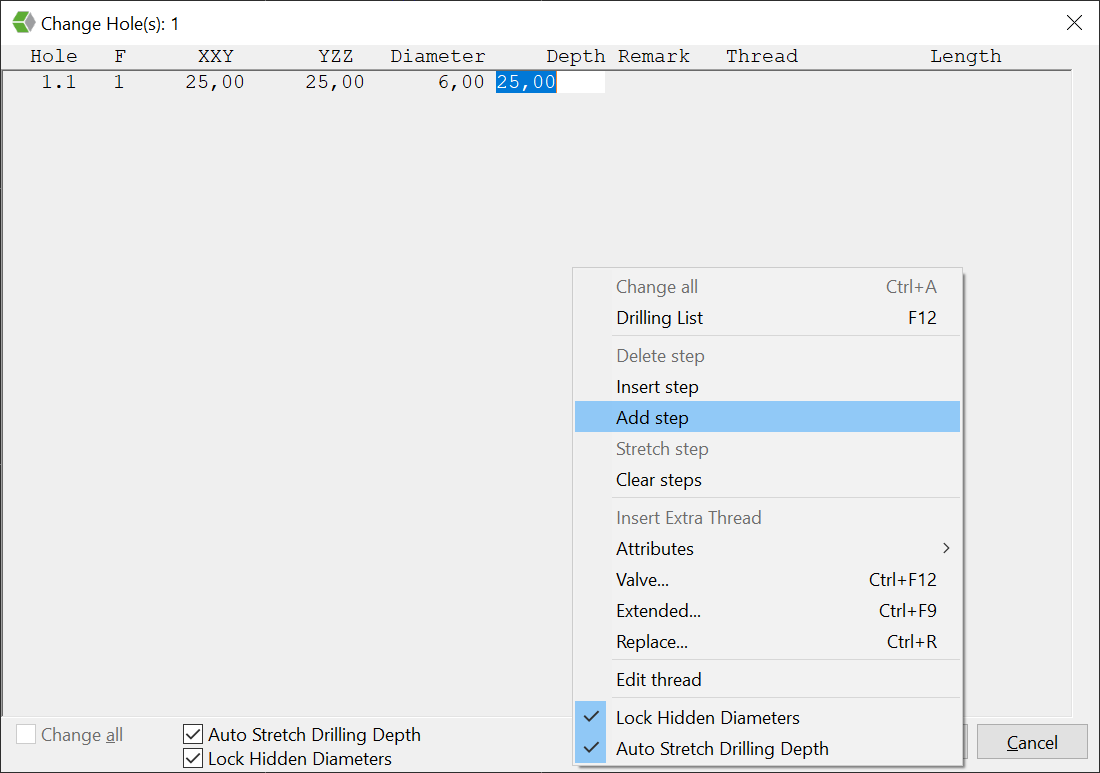Click the XXY value 25,00
This screenshot has width=1100, height=773.
coord(215,82)
